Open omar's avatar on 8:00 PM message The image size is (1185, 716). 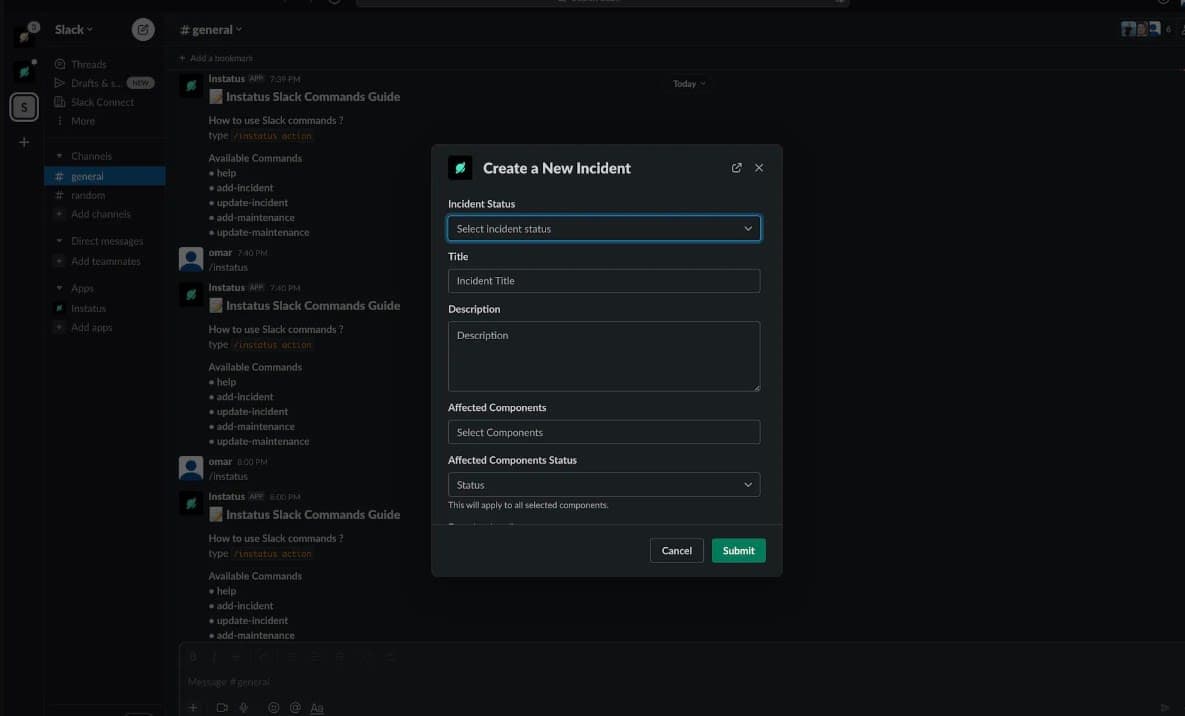coord(191,468)
